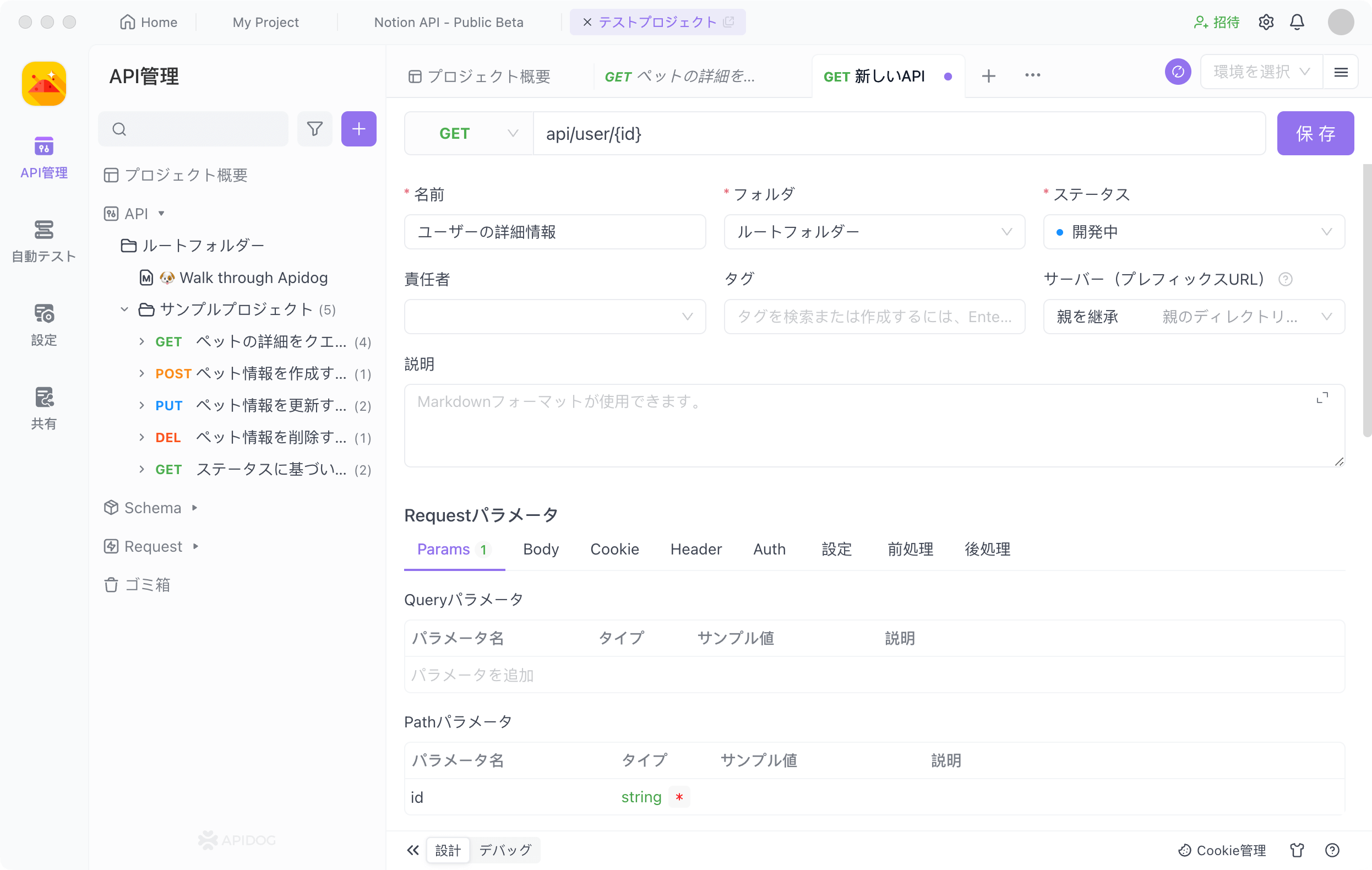This screenshot has height=870, width=1372.
Task: Click the search magnifier icon
Action: click(119, 129)
